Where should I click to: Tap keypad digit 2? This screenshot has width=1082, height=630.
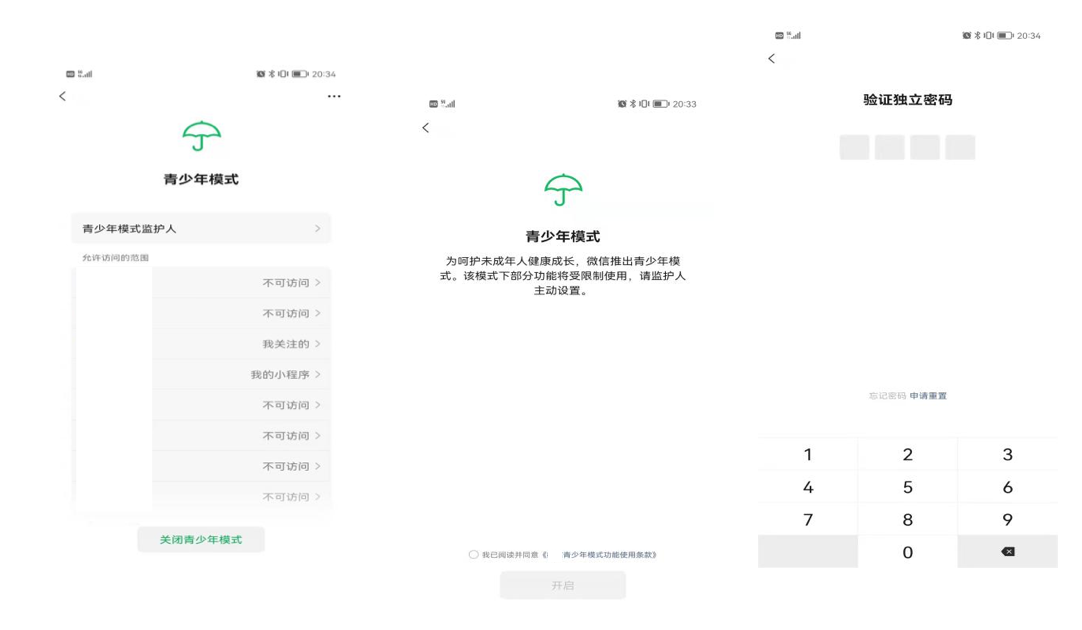coord(907,454)
